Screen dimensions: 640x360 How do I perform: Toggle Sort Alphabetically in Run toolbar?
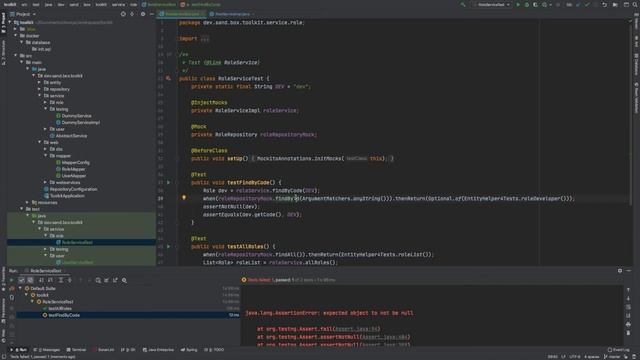(x=41, y=280)
